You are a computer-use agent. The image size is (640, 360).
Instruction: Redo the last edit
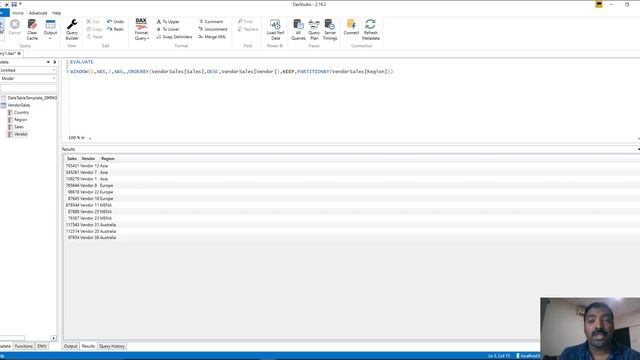115,29
